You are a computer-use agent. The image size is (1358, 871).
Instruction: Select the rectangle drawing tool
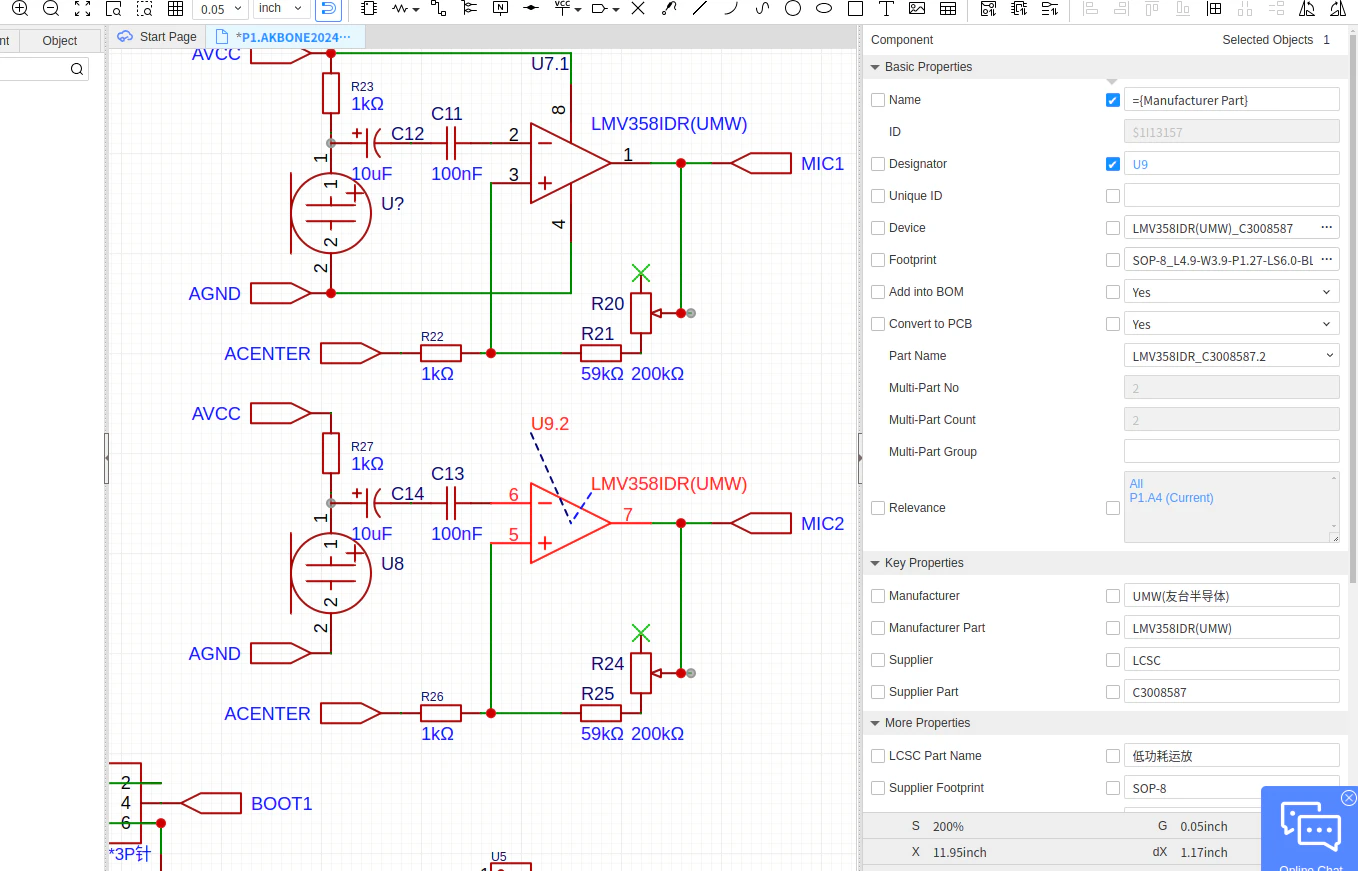tap(855, 9)
